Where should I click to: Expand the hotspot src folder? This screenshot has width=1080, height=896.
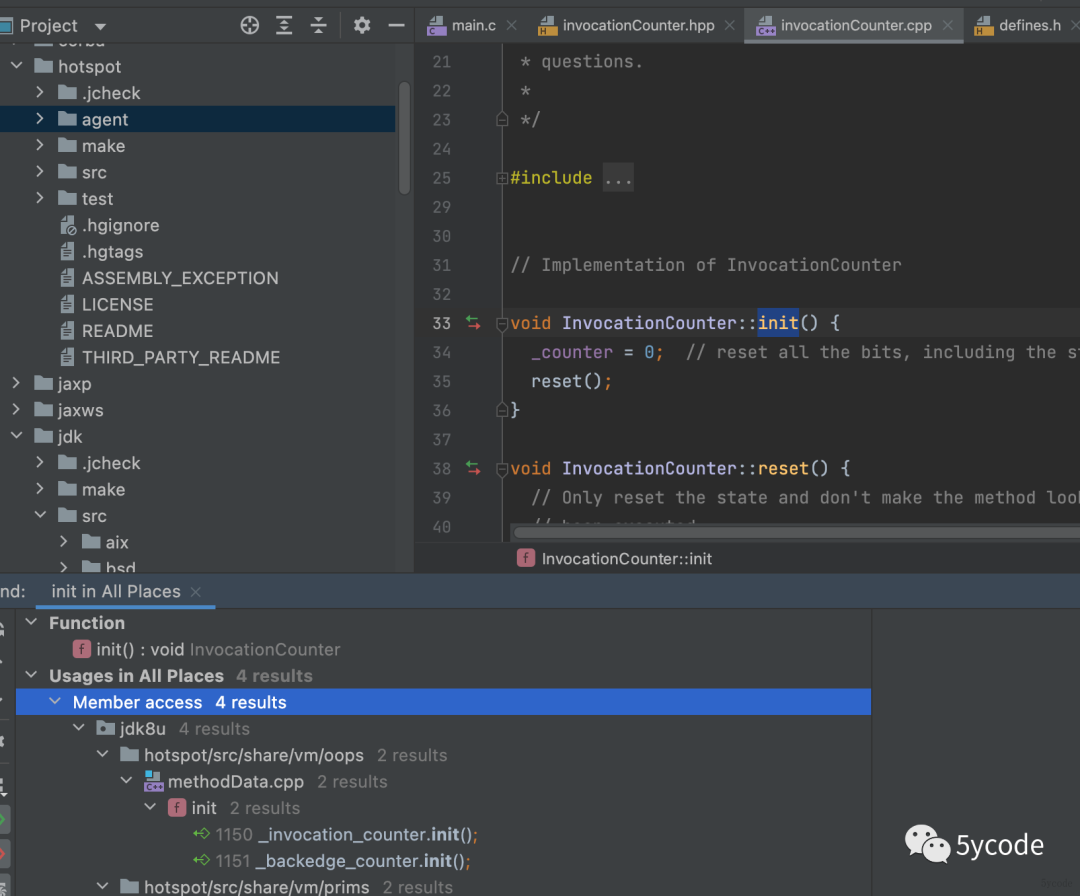(x=40, y=172)
